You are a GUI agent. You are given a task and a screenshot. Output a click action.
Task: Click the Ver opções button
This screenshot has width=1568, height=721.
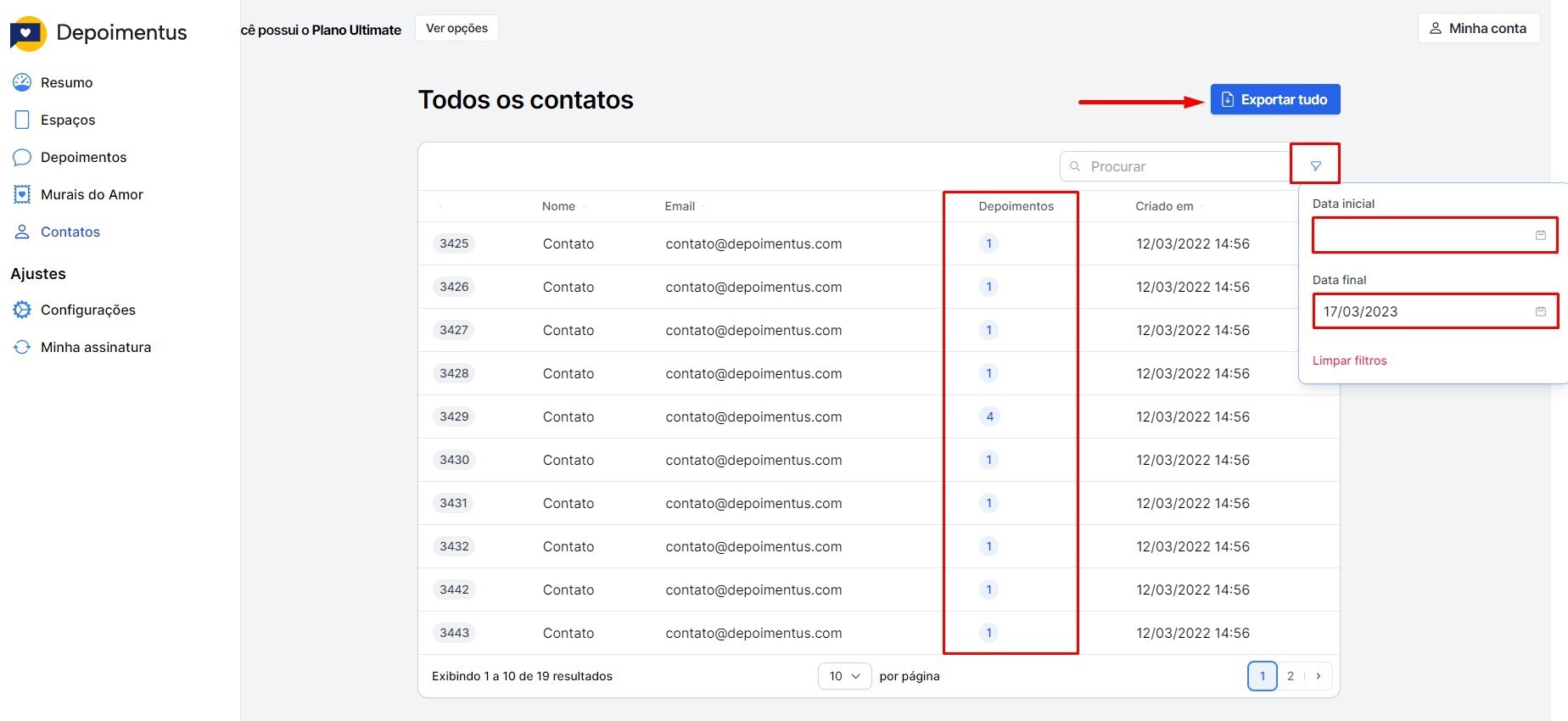pyautogui.click(x=456, y=28)
